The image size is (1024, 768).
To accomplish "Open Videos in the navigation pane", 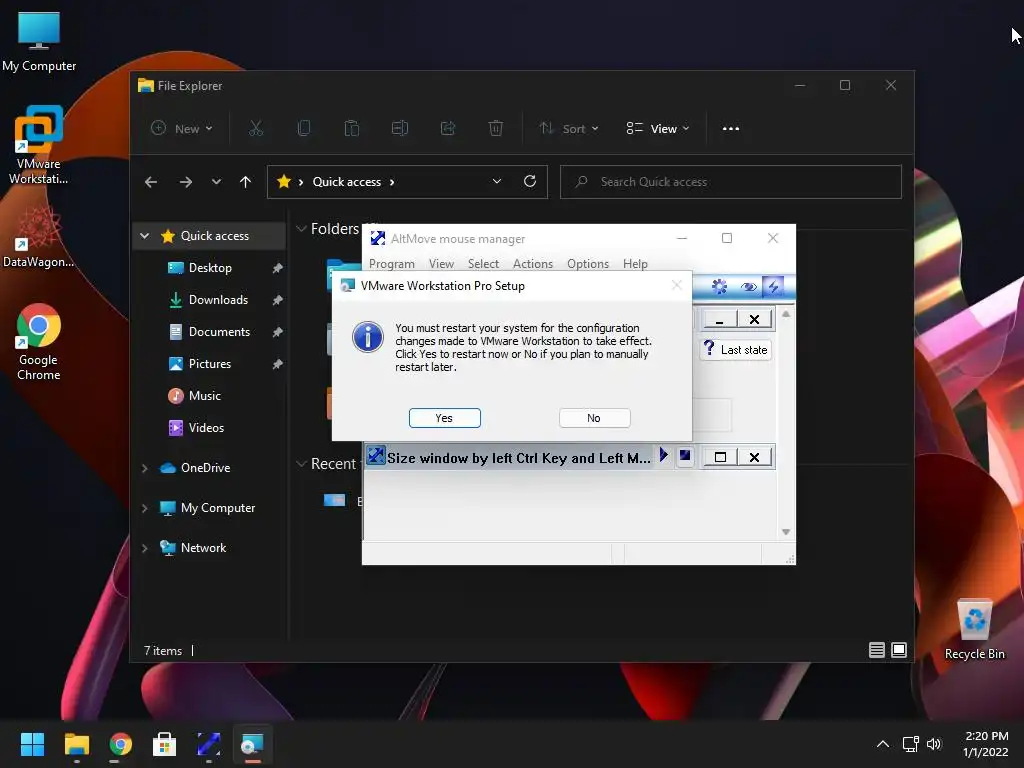I will click(x=206, y=428).
